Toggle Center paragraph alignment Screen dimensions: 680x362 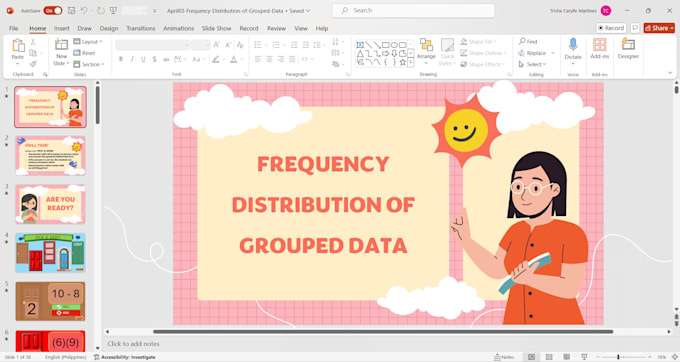[x=269, y=59]
